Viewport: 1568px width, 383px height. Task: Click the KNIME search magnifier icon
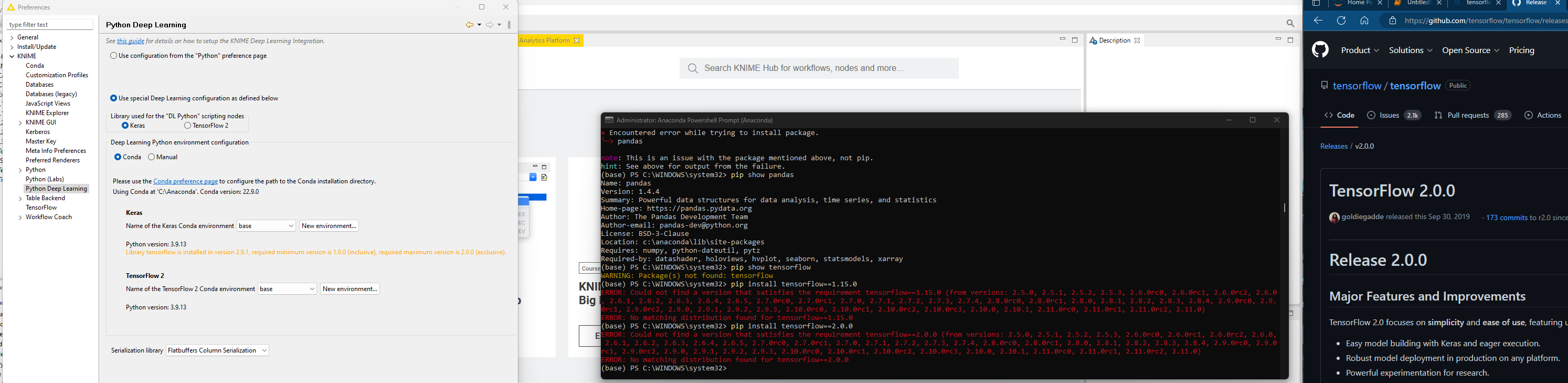click(1290, 23)
